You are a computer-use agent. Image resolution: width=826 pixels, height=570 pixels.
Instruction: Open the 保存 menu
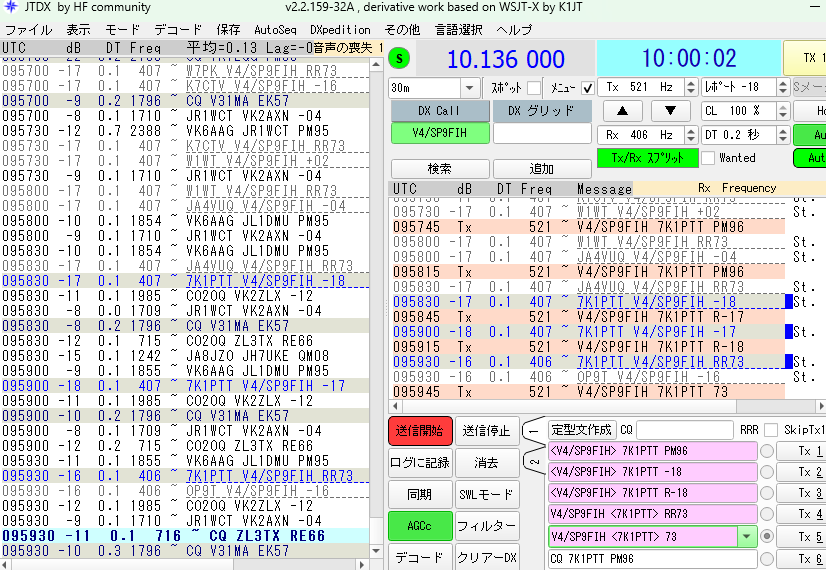[228, 30]
